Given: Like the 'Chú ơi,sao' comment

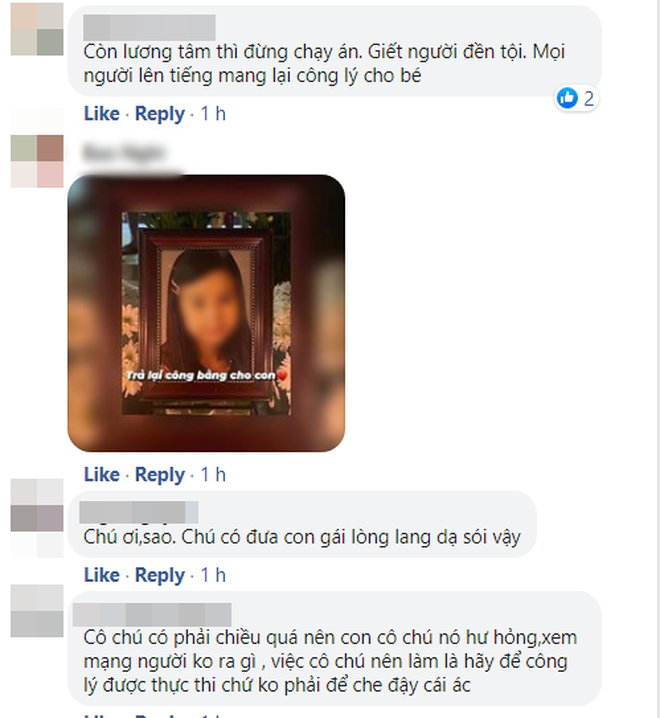Looking at the screenshot, I should pos(101,575).
